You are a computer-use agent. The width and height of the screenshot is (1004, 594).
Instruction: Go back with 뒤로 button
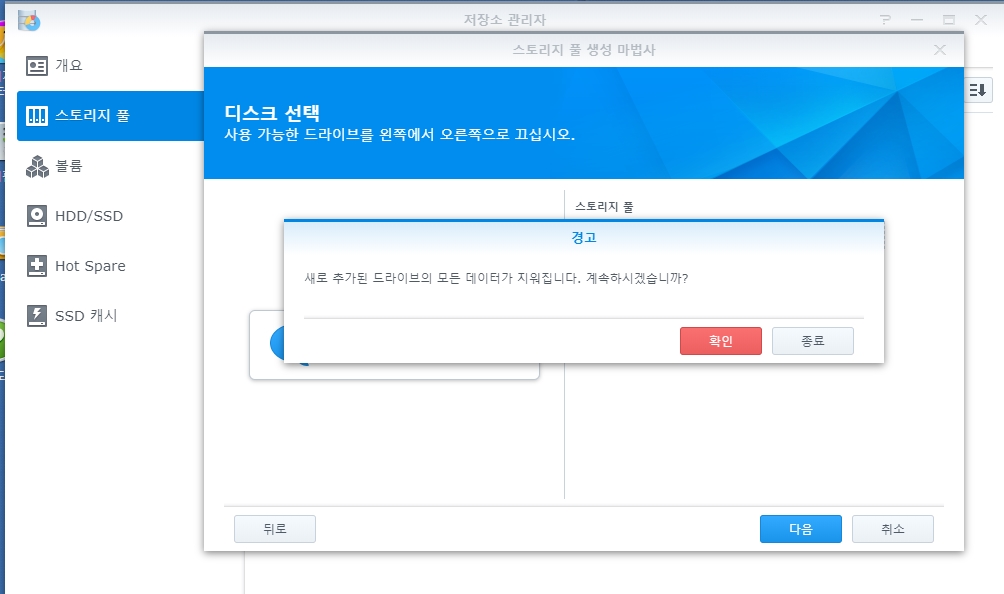pyautogui.click(x=275, y=529)
